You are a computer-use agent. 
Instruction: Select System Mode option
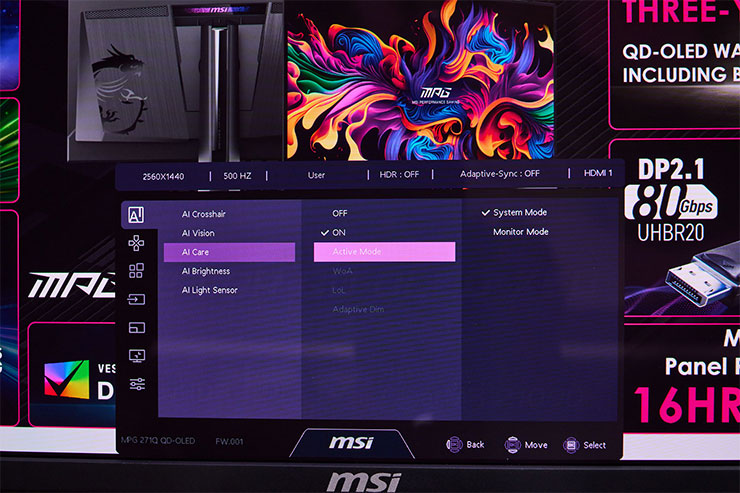(519, 213)
